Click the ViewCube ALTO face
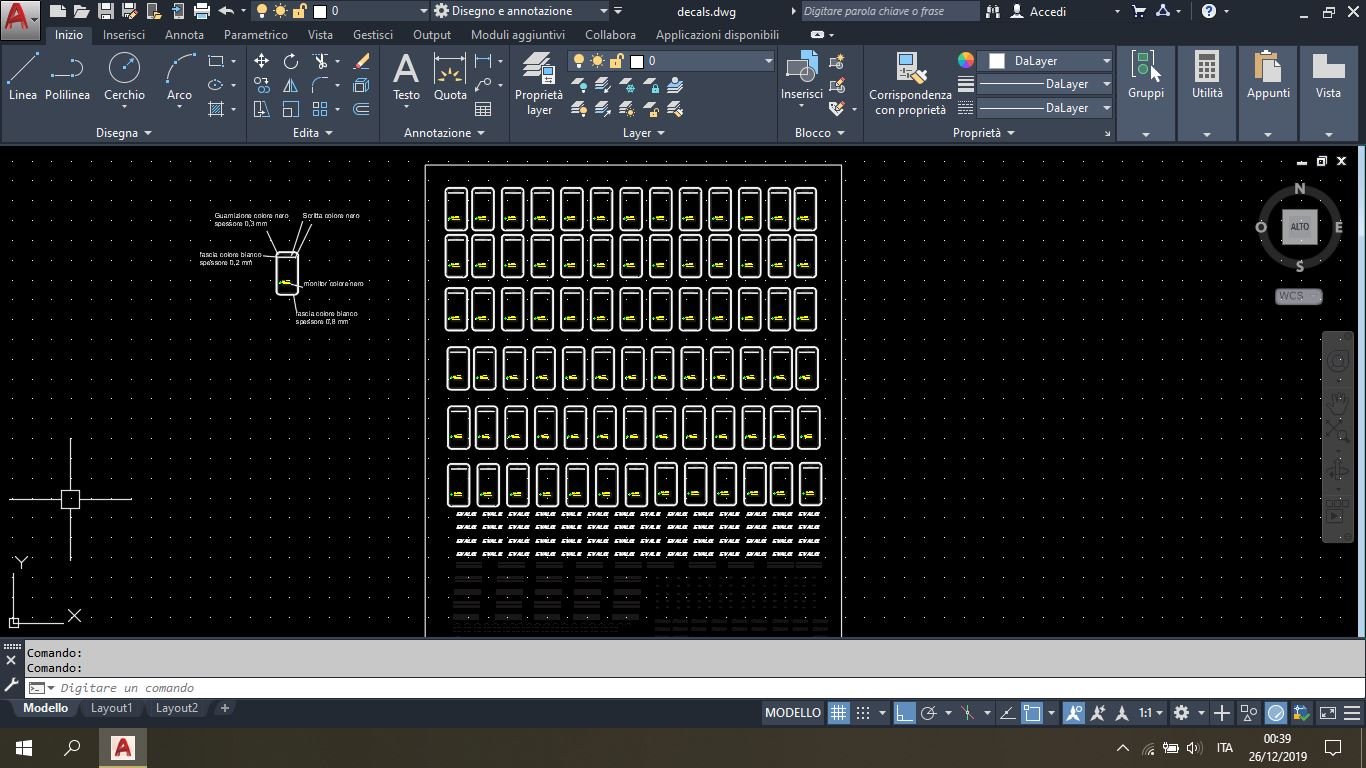 1299,227
